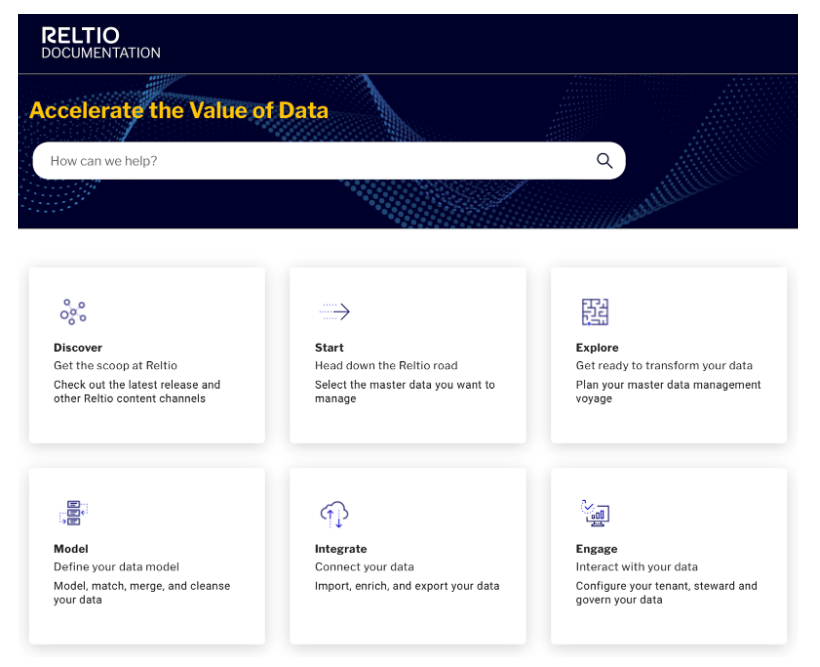Click 'Plan your master data management voyage' text

click(x=668, y=391)
